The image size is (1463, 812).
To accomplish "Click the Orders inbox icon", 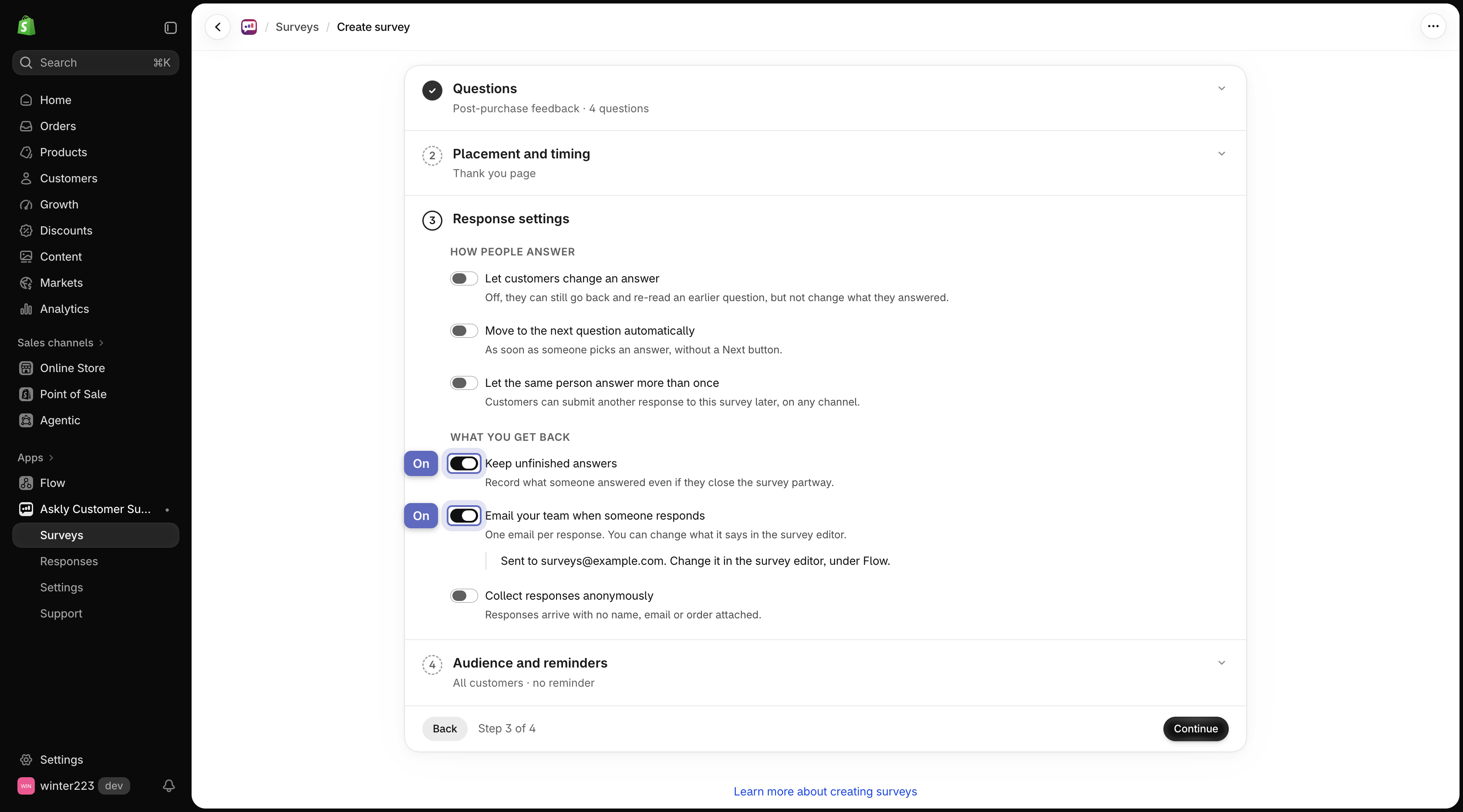I will 26,126.
